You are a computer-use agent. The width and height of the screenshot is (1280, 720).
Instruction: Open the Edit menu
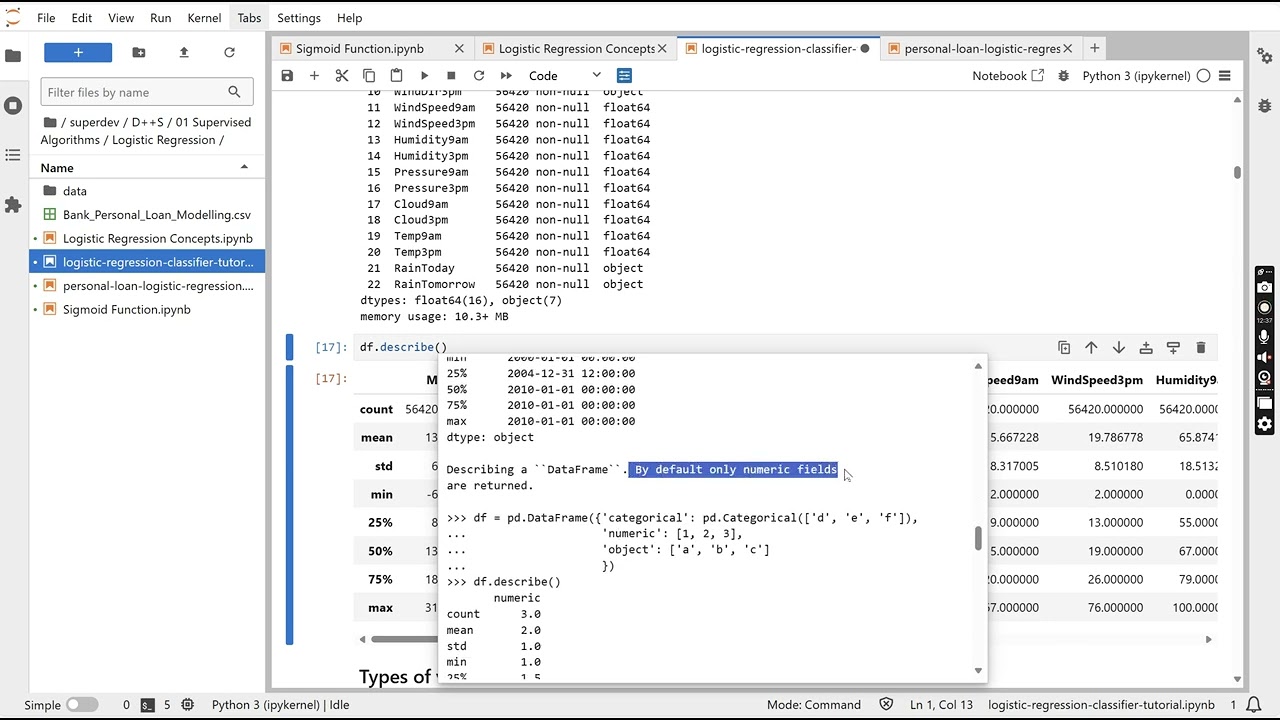[x=82, y=18]
